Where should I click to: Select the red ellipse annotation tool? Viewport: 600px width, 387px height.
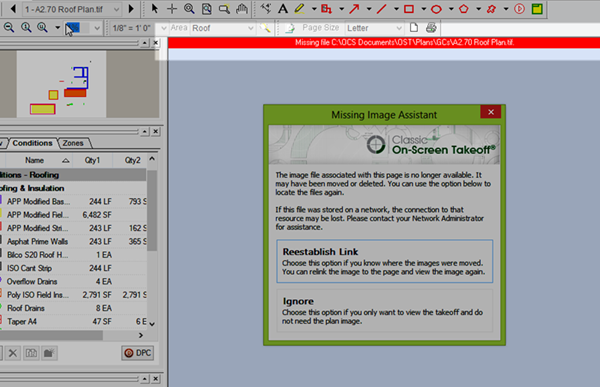click(x=436, y=8)
